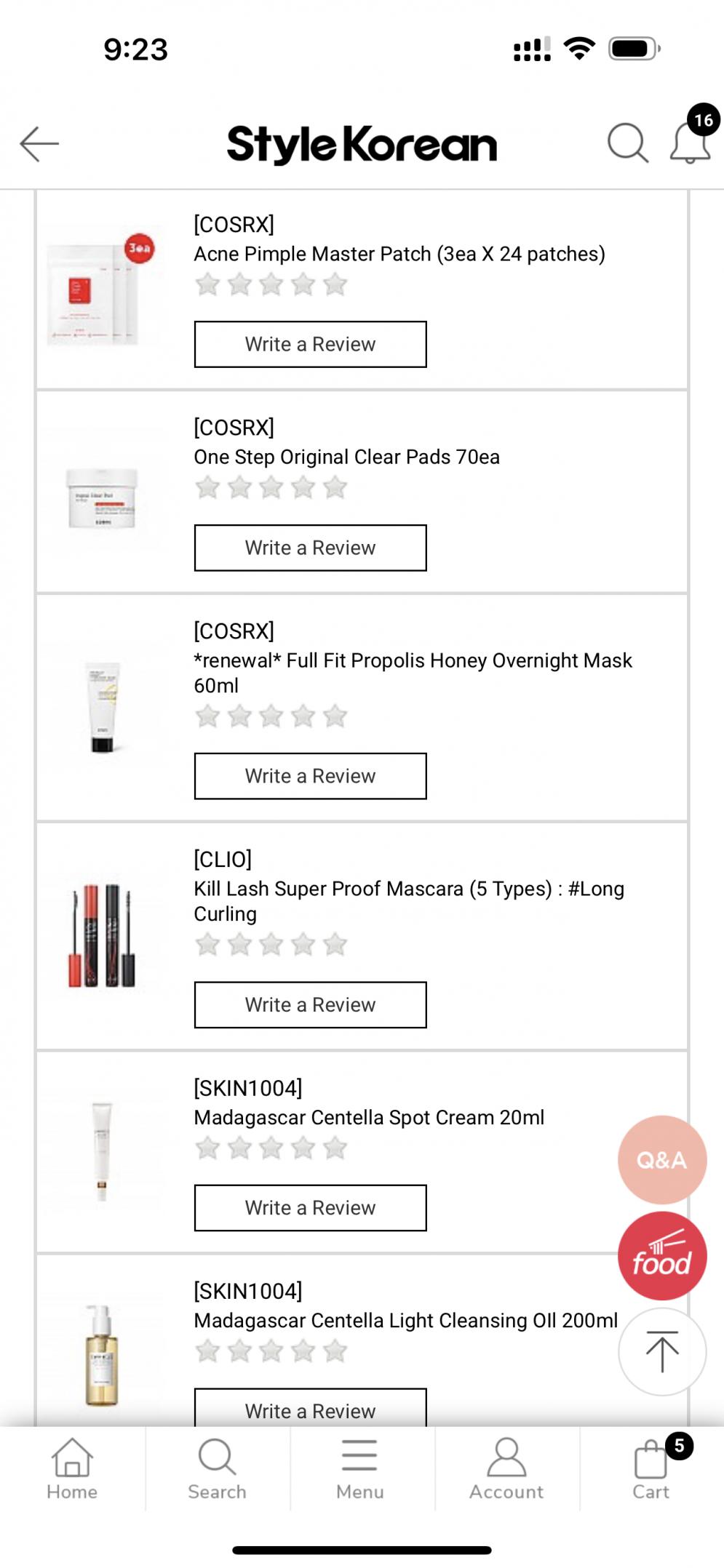Tap the red food floating icon
Screen dimensions: 724x1568
tap(661, 1256)
